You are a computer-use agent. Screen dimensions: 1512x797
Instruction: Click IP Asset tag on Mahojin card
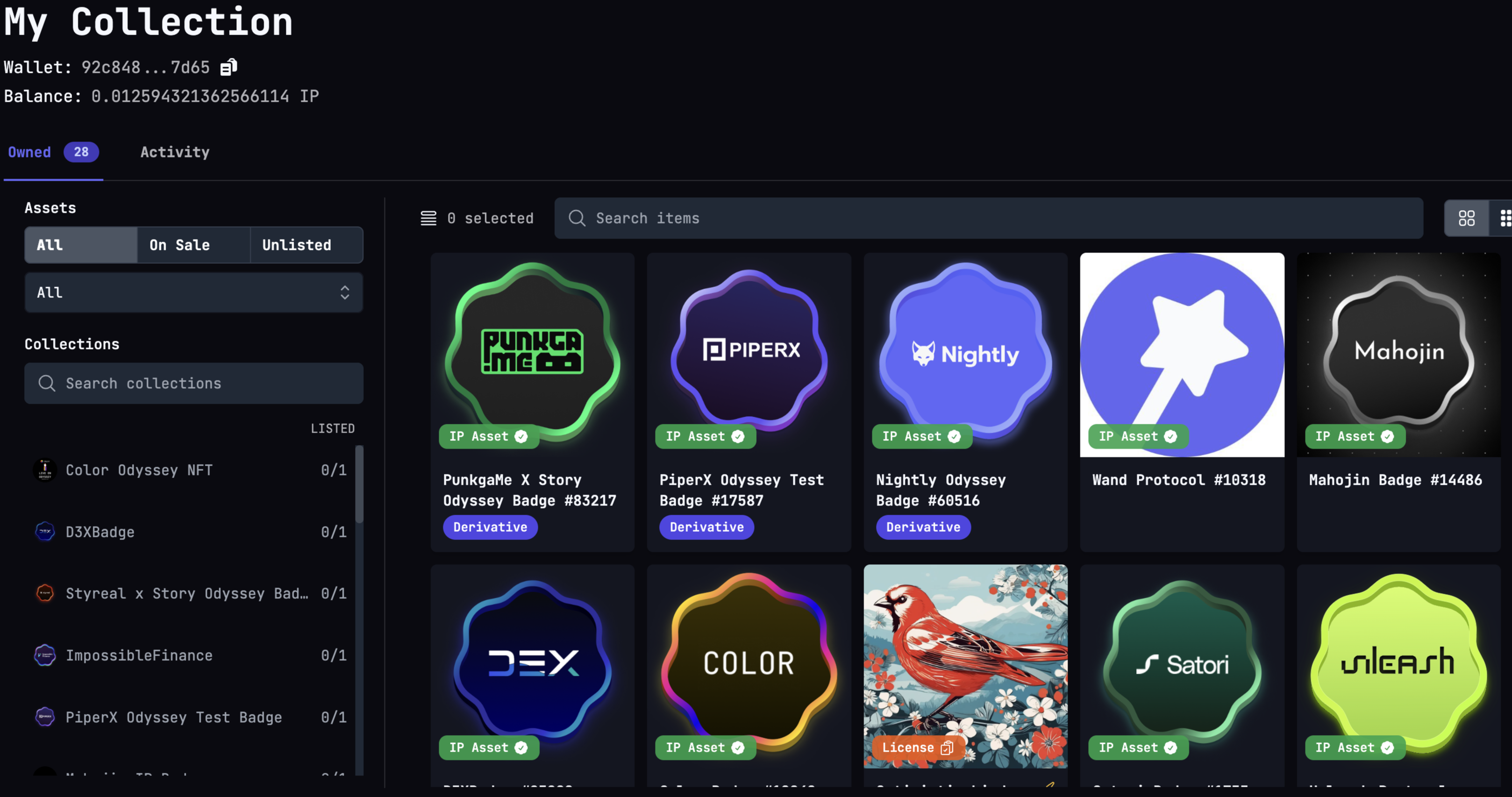tap(1355, 436)
